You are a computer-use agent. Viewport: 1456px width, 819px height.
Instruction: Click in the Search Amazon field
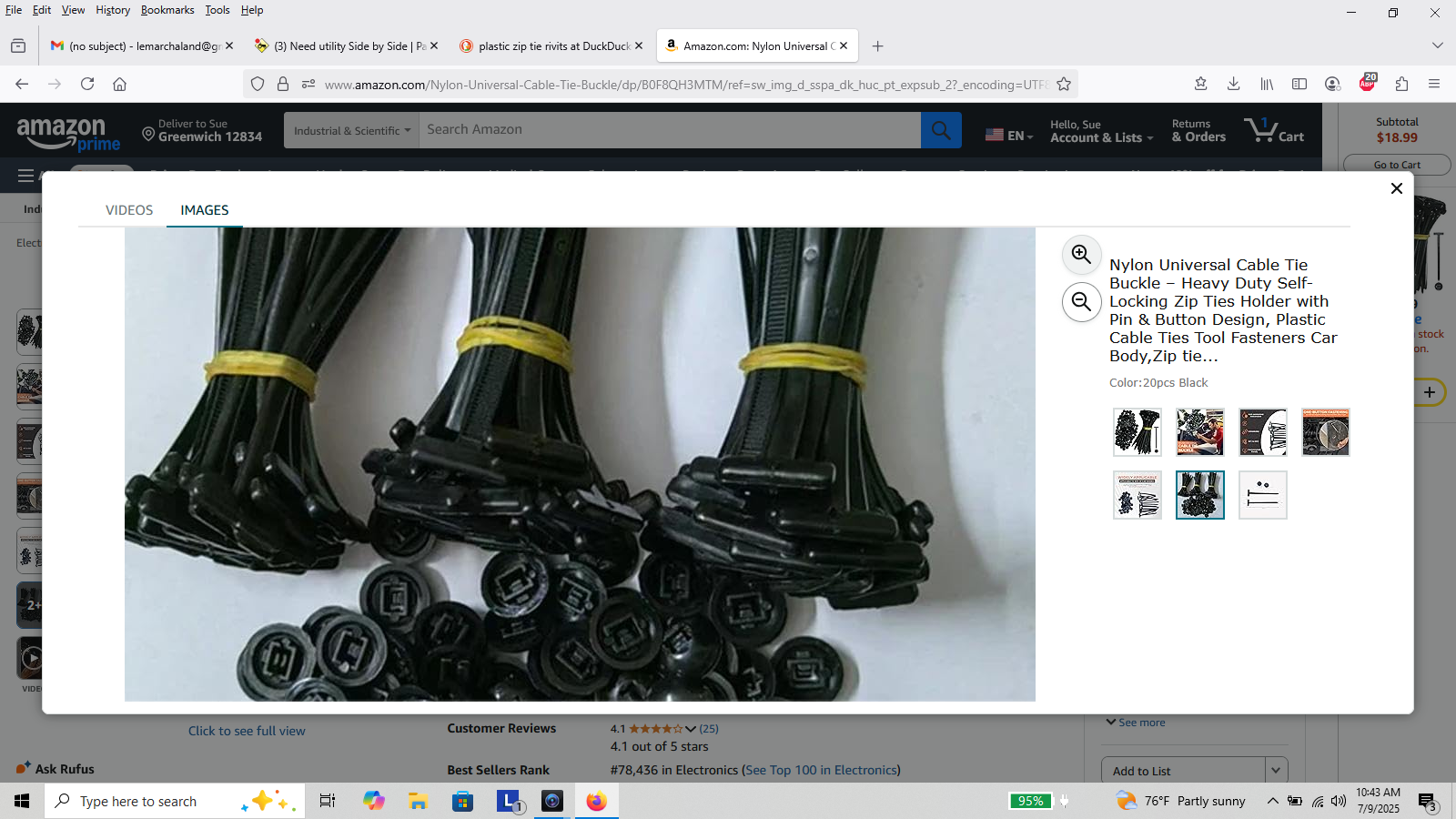click(x=669, y=130)
